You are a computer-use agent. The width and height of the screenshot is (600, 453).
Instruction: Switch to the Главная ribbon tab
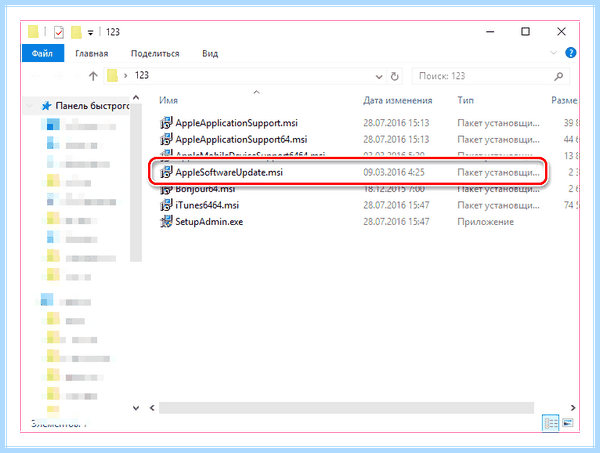pos(92,54)
